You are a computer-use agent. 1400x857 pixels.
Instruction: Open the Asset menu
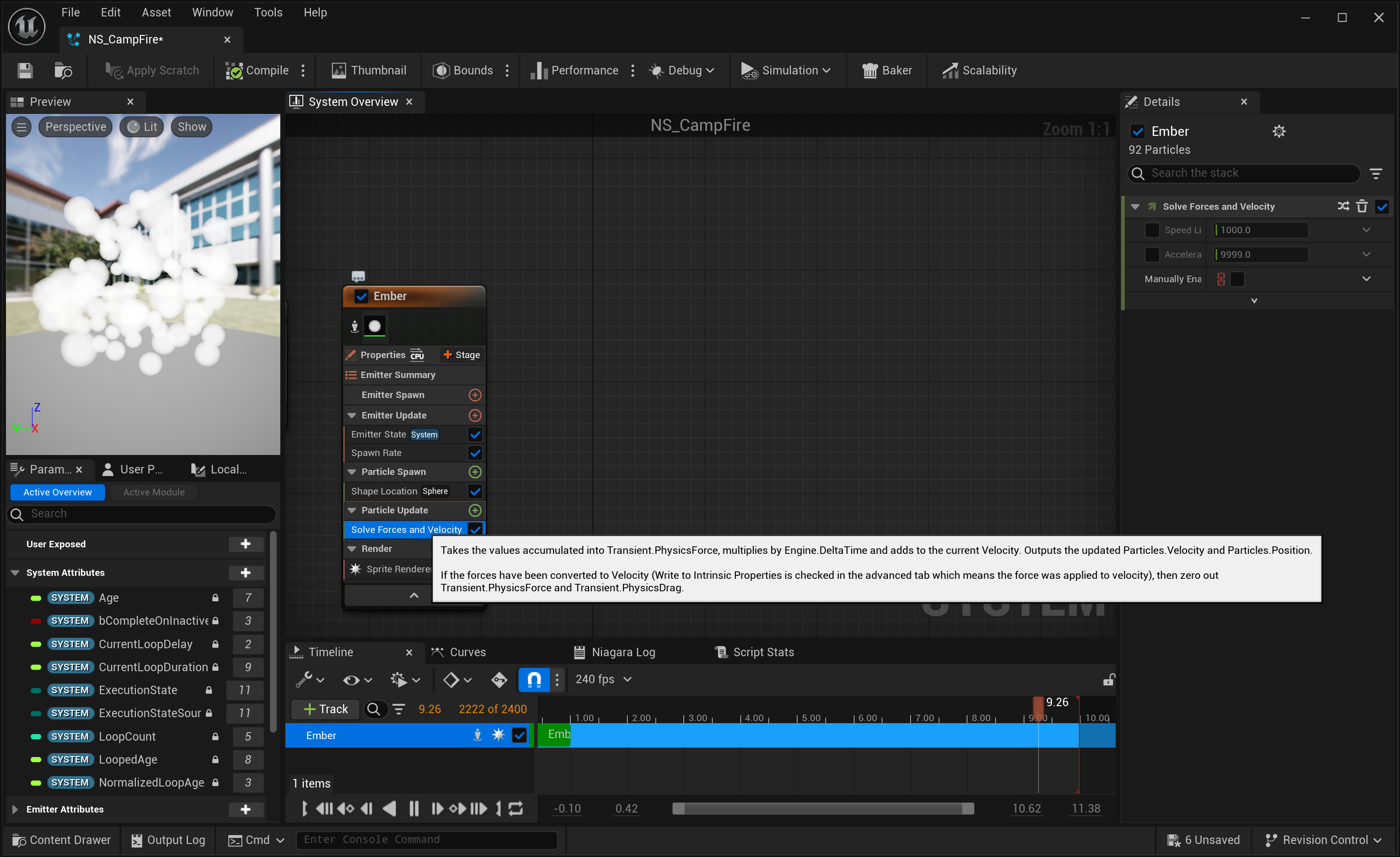pos(156,12)
